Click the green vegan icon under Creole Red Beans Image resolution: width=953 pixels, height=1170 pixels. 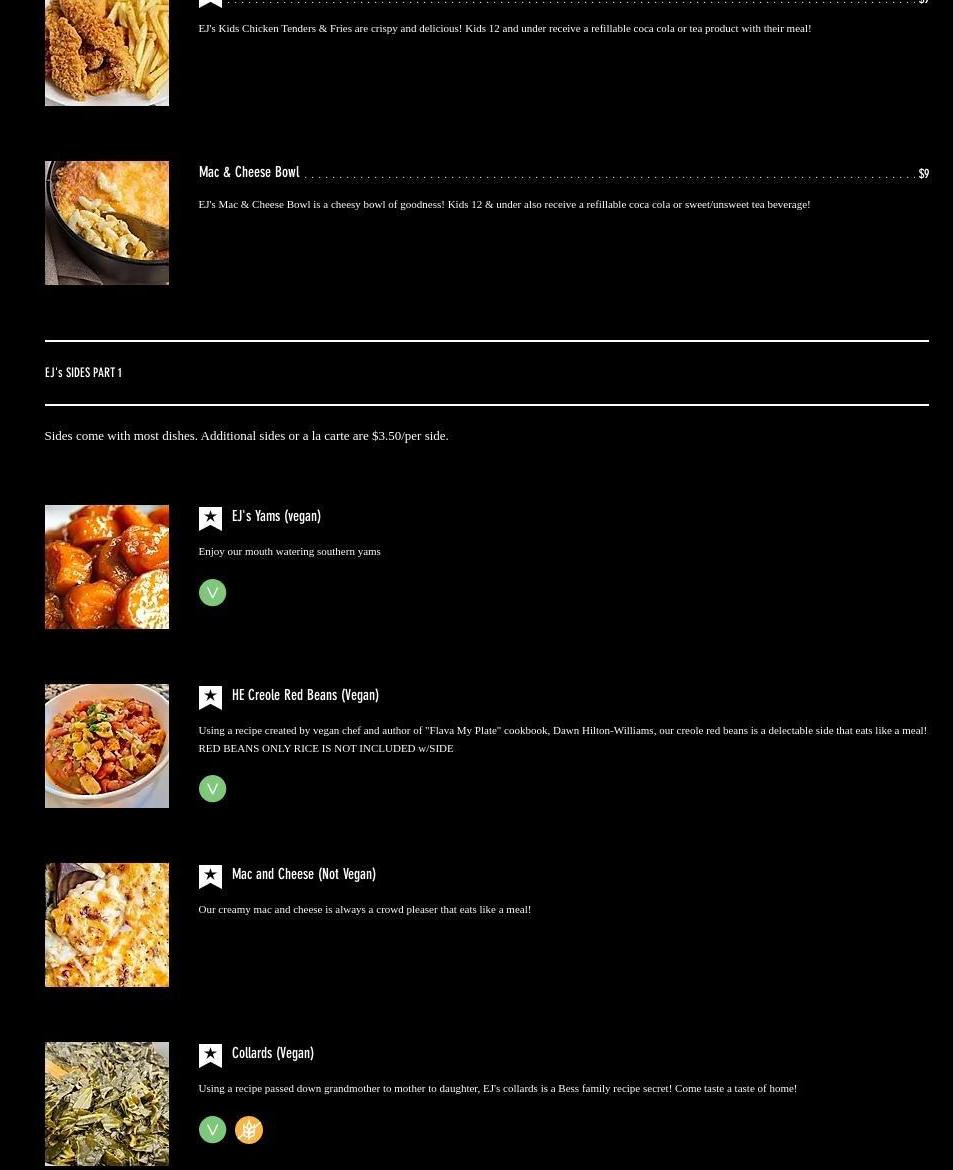(213, 789)
